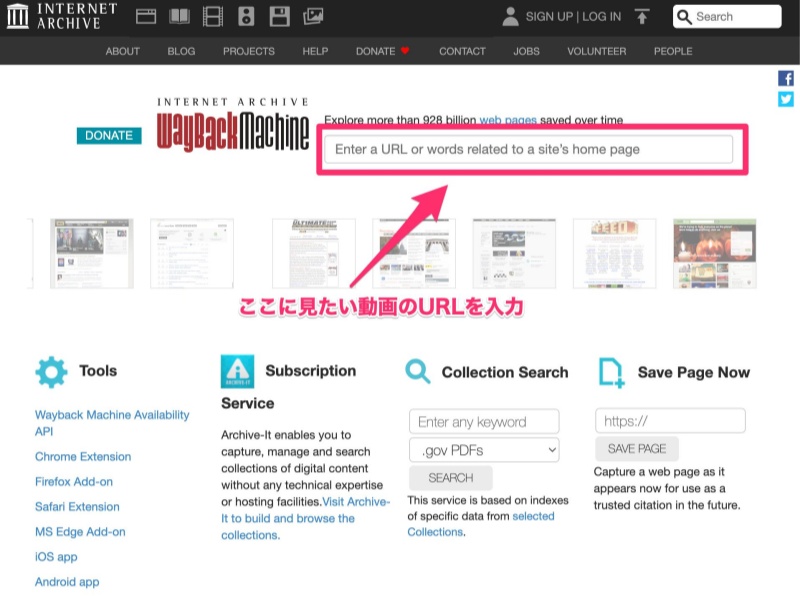
Task: Click the upload arrow icon
Action: 641,16
